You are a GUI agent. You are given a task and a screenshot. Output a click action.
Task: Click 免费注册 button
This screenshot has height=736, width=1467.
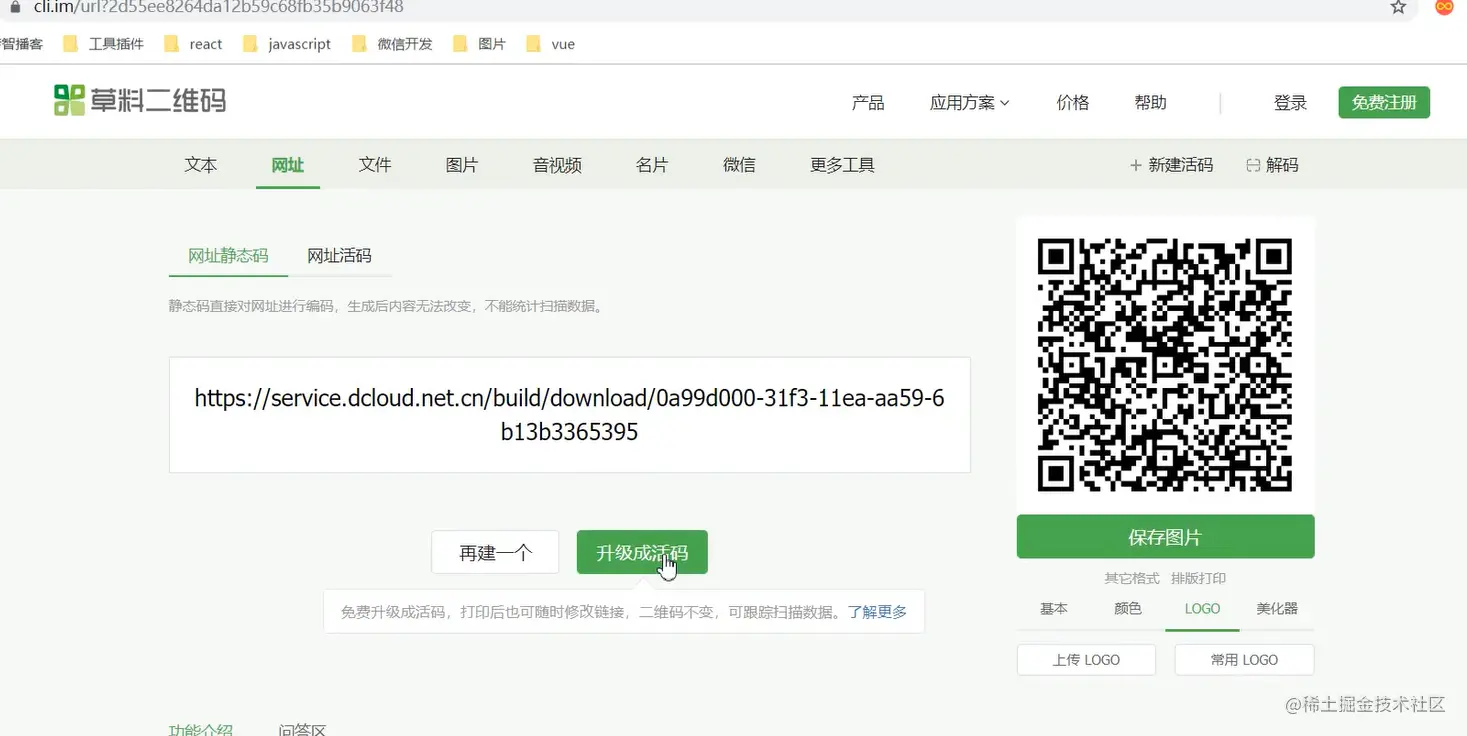[x=1384, y=102]
